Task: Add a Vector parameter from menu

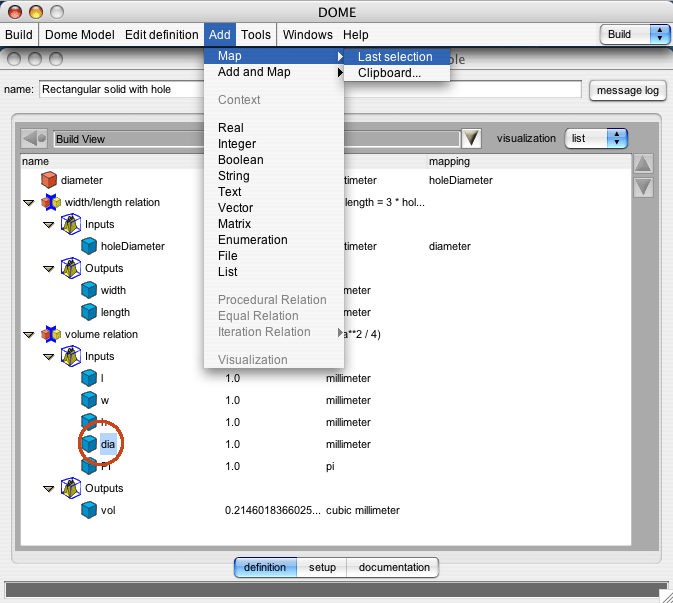Action: [274, 208]
